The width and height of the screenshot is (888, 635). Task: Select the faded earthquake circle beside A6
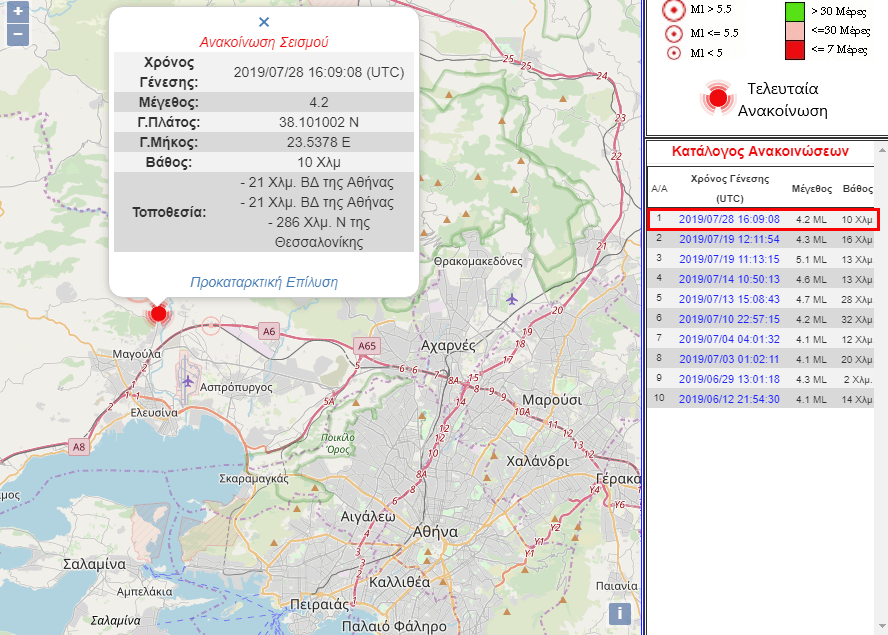click(x=210, y=325)
